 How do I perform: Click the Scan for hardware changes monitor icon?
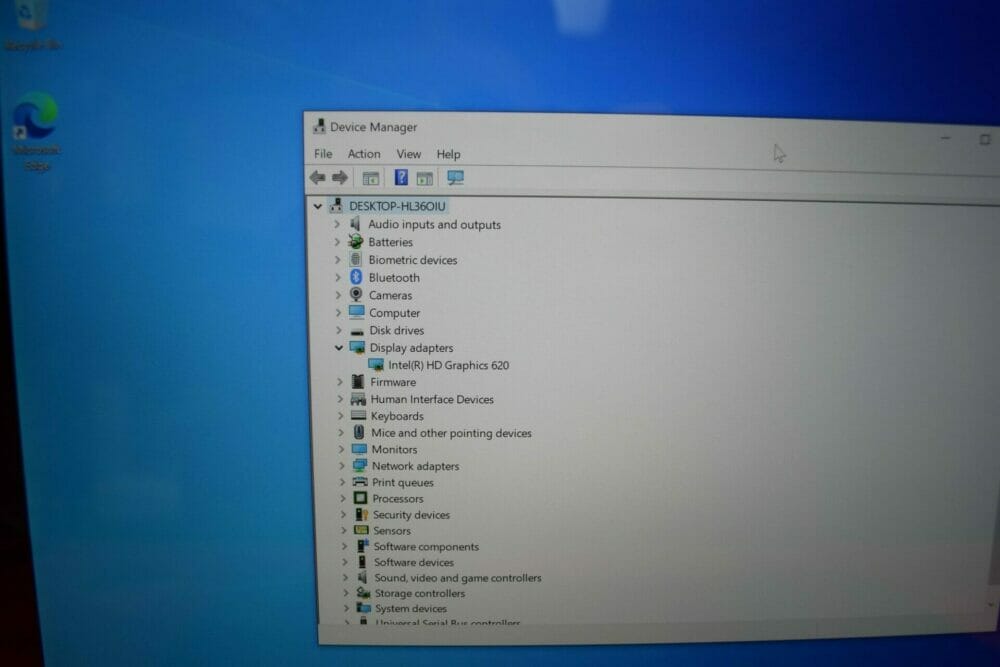point(455,178)
